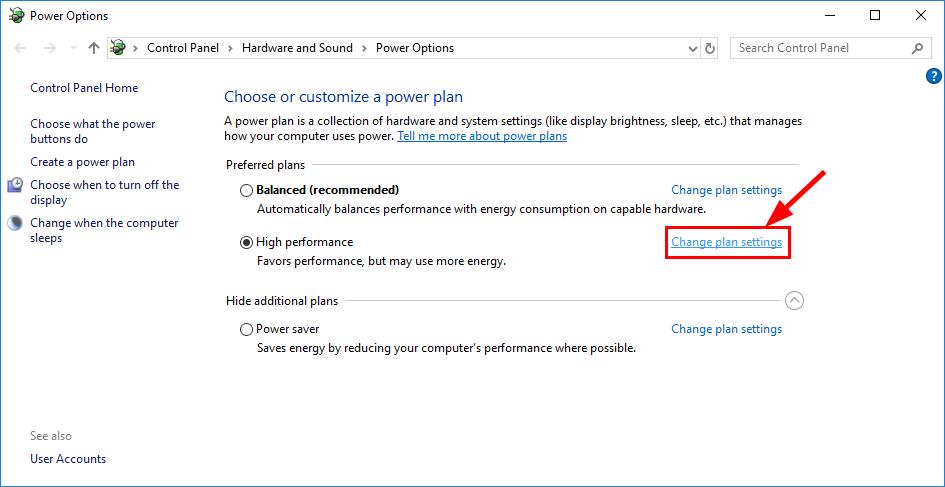
Task: Click the Forward navigation arrow
Action: pos(49,48)
